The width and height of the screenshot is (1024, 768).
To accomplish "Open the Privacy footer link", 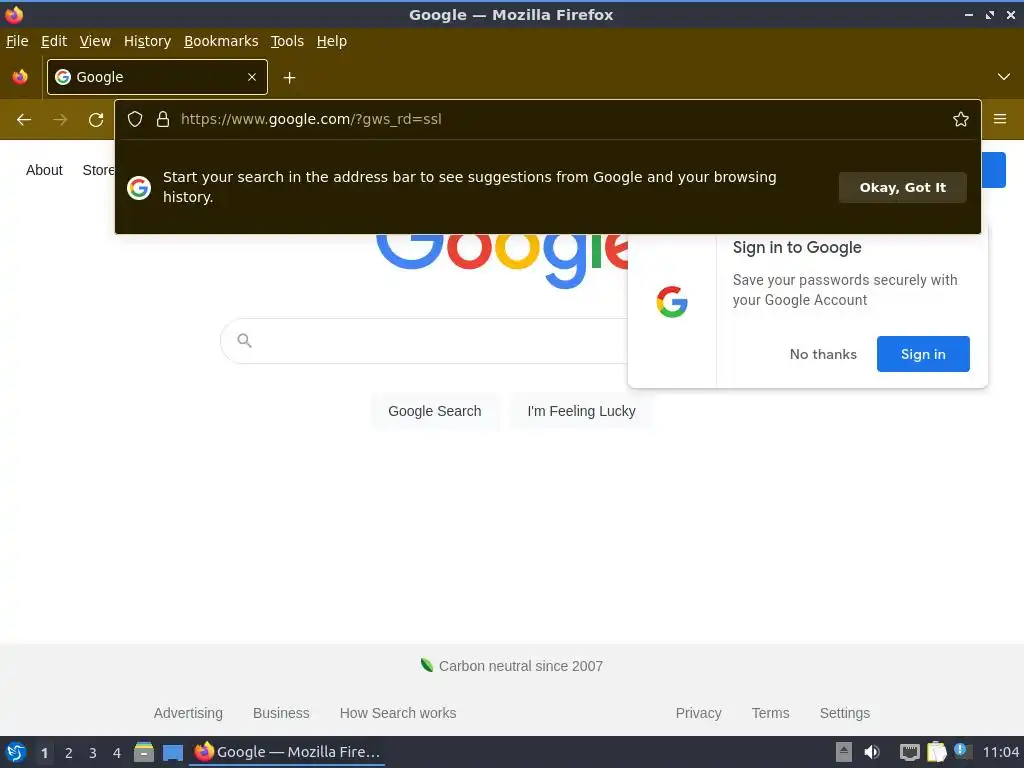I will [x=698, y=713].
